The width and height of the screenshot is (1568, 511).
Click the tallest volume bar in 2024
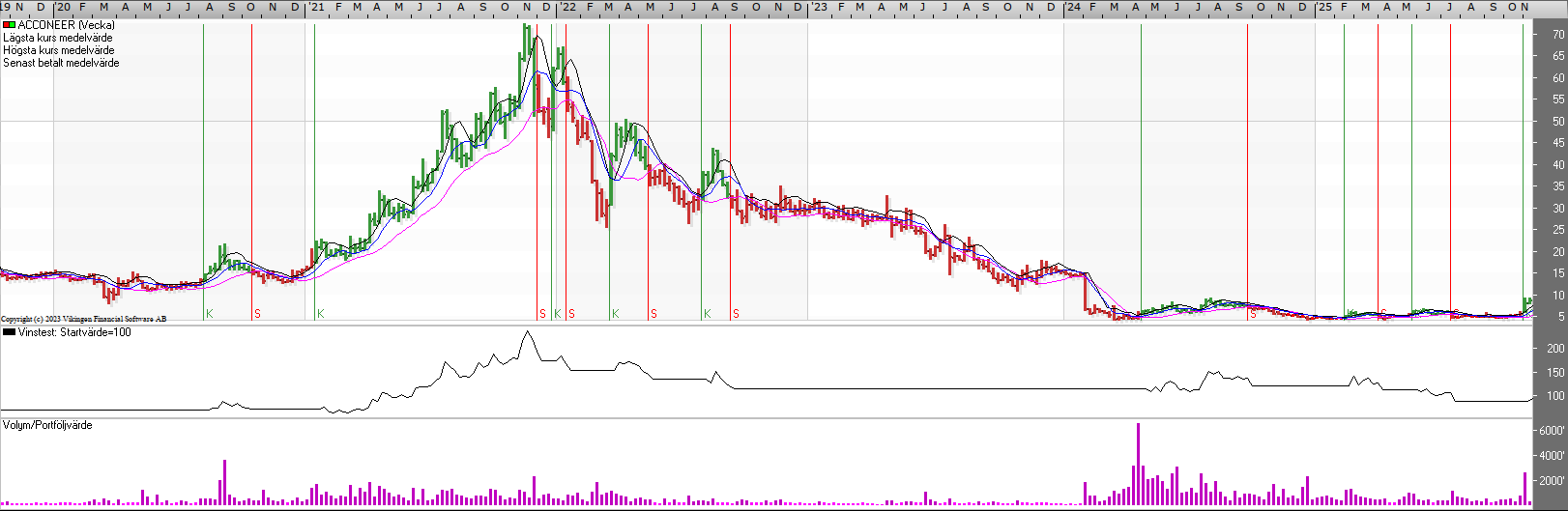pyautogui.click(x=1138, y=464)
